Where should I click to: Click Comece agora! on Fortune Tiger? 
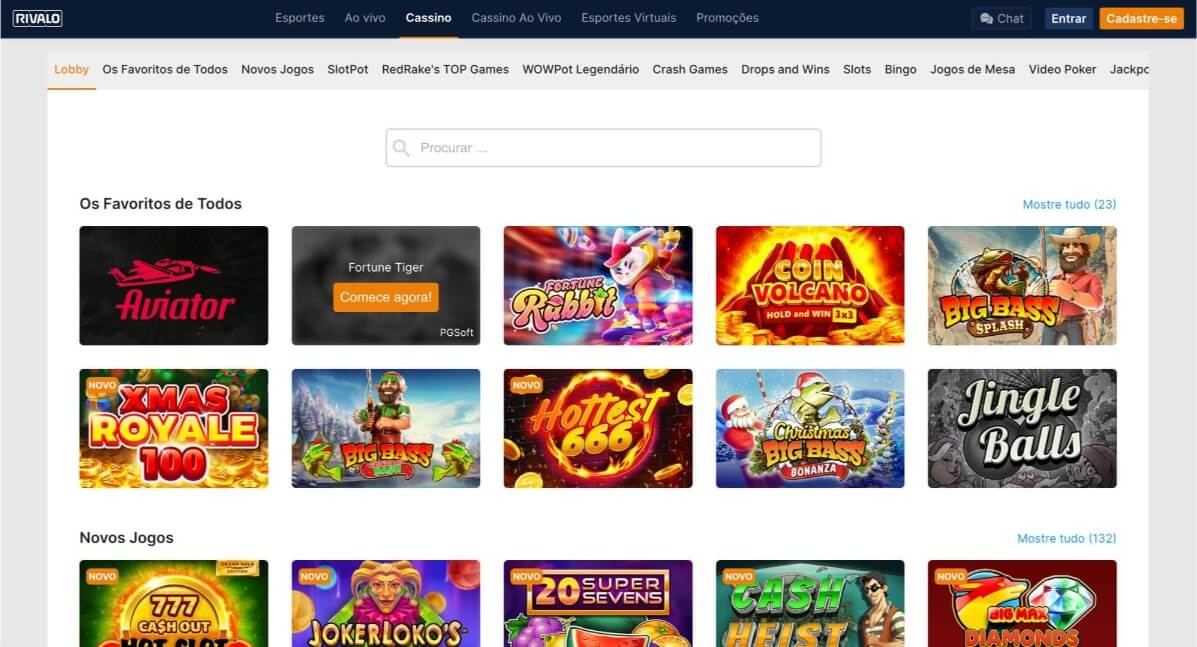pos(386,297)
